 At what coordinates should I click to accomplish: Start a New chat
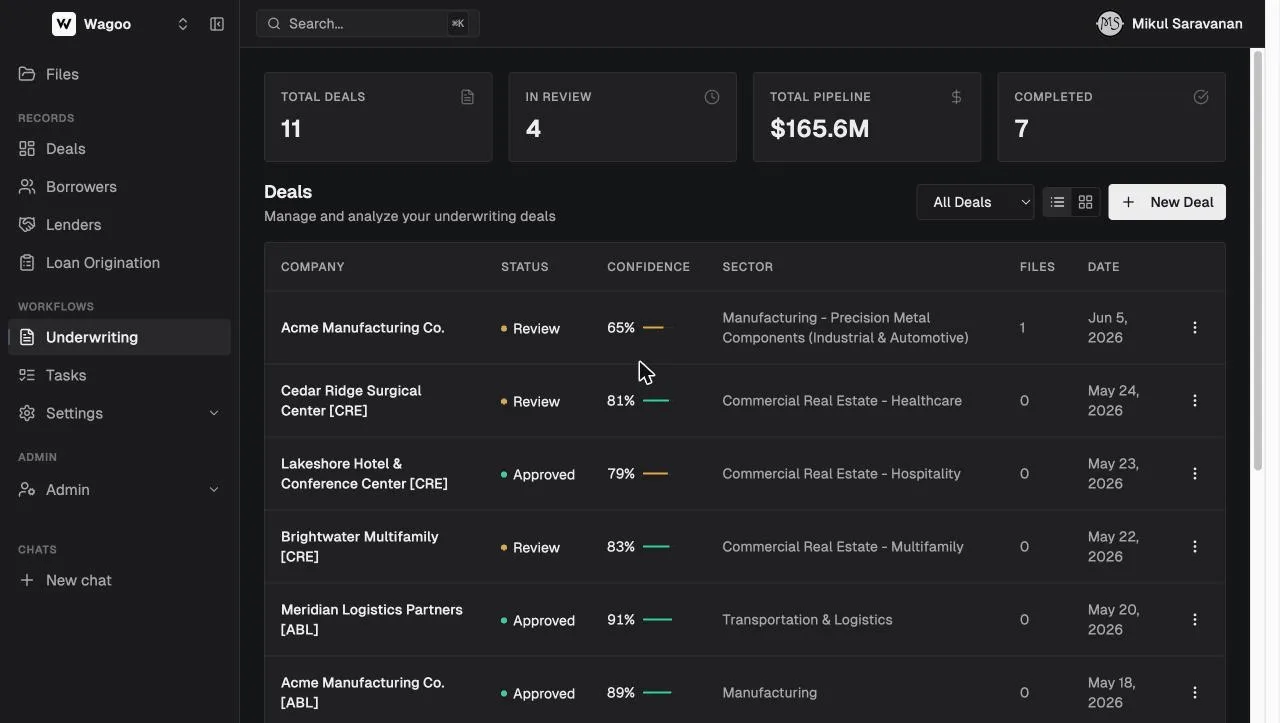[119, 580]
